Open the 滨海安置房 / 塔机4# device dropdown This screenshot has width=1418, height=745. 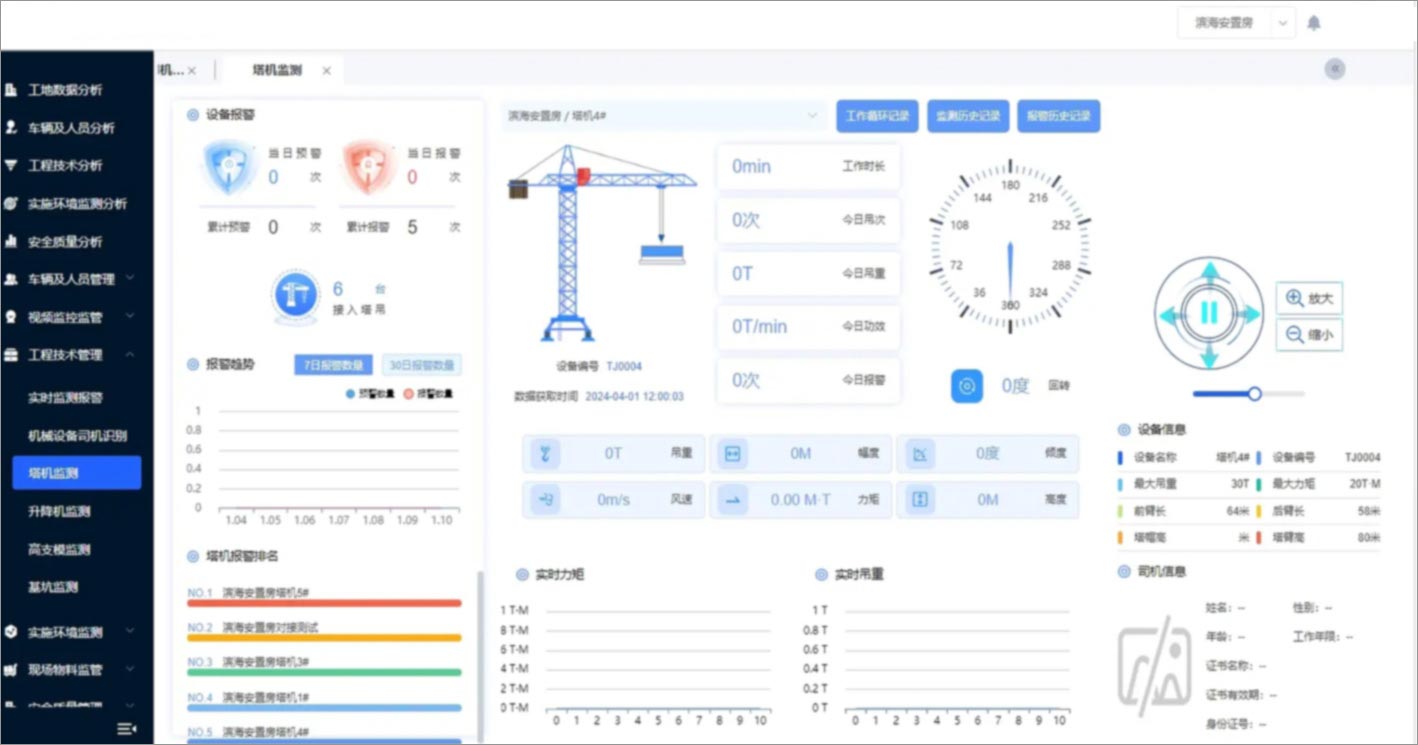pos(662,116)
